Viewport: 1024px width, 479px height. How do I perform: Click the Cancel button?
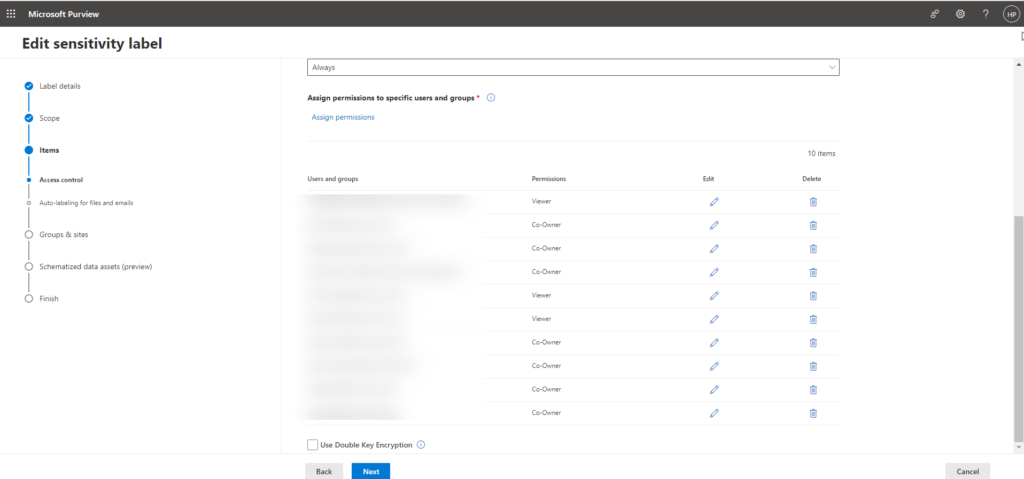click(x=967, y=471)
